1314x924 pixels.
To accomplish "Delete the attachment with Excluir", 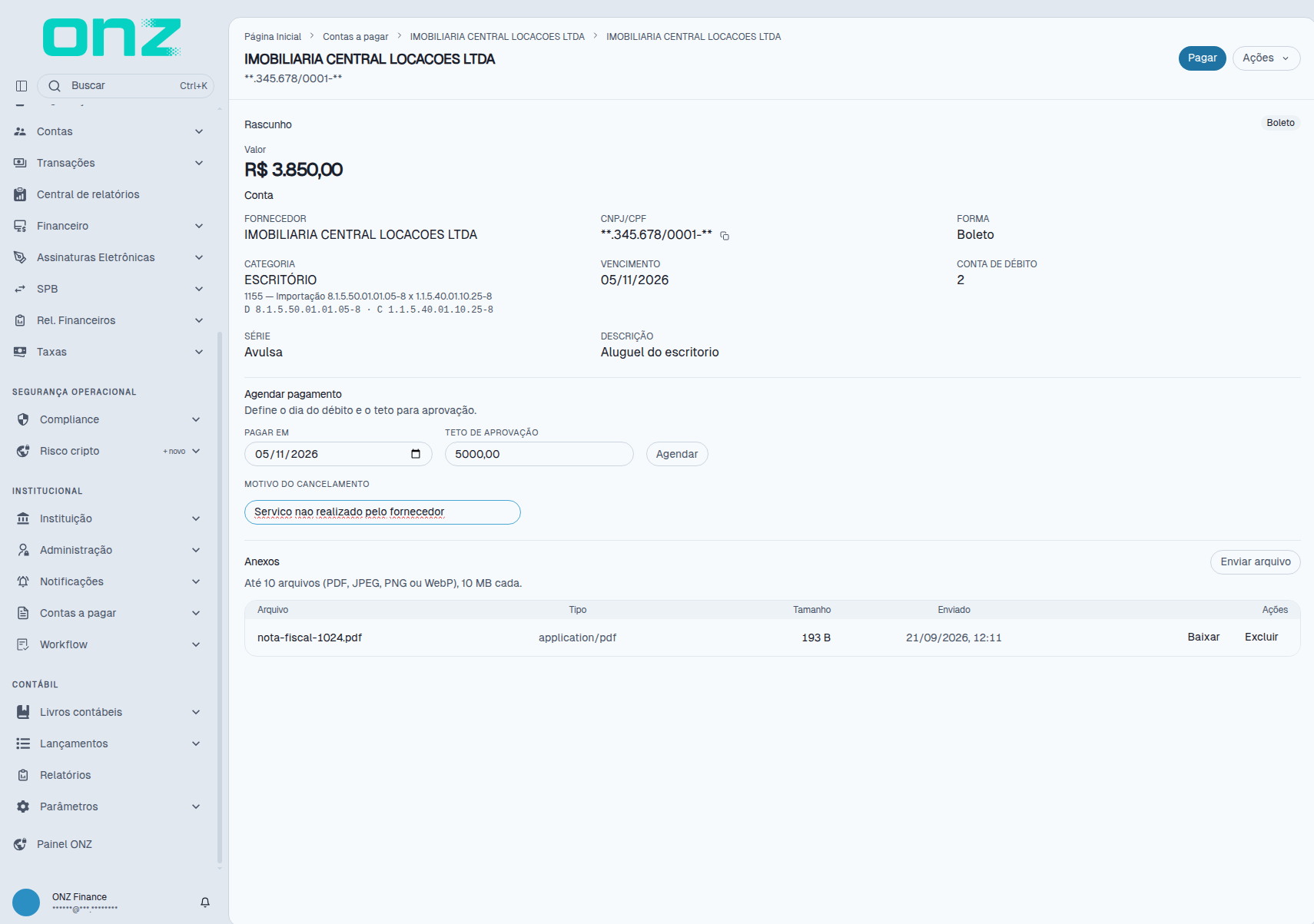I will 1261,638.
